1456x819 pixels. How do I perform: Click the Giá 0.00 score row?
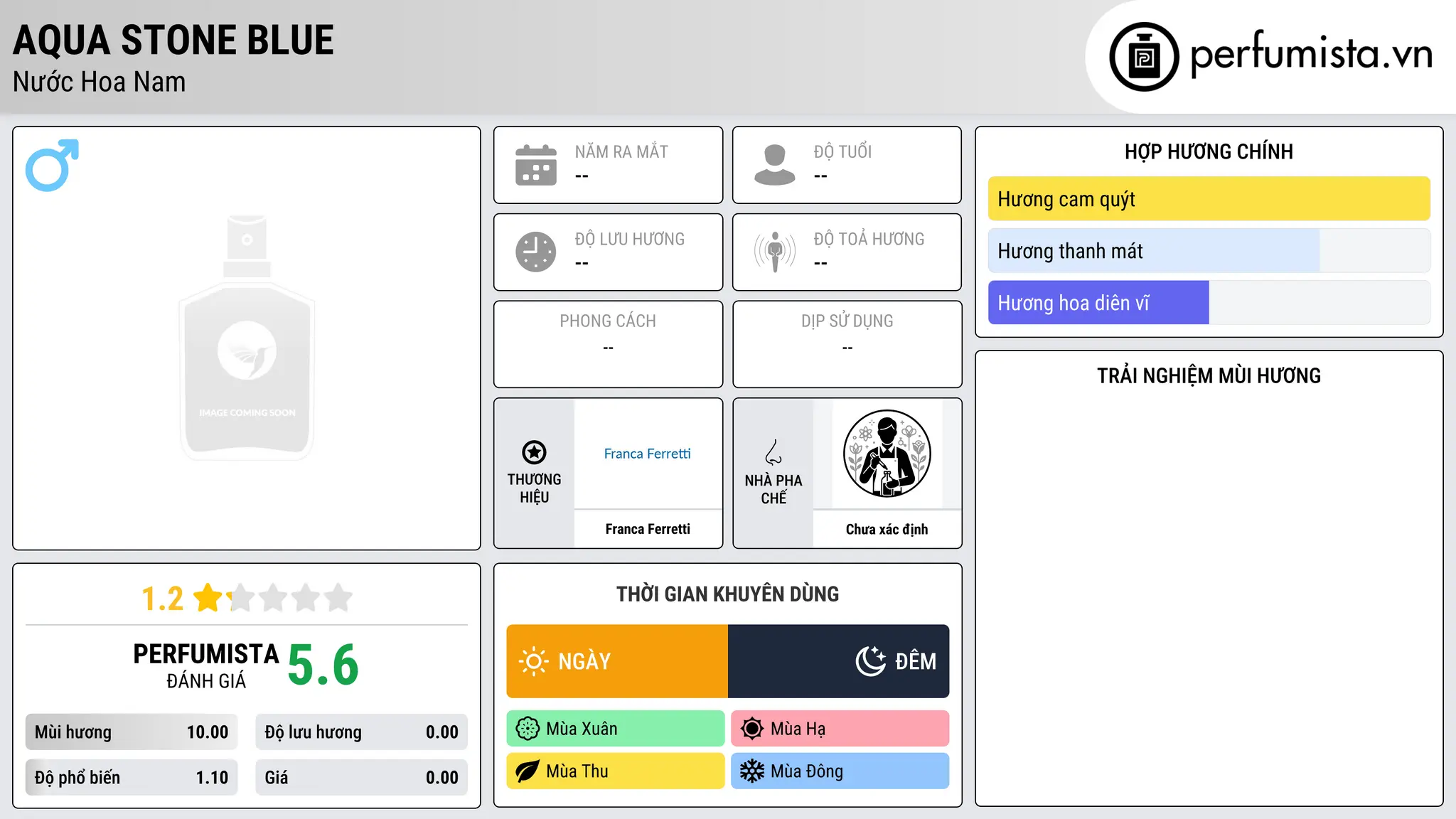coord(362,778)
